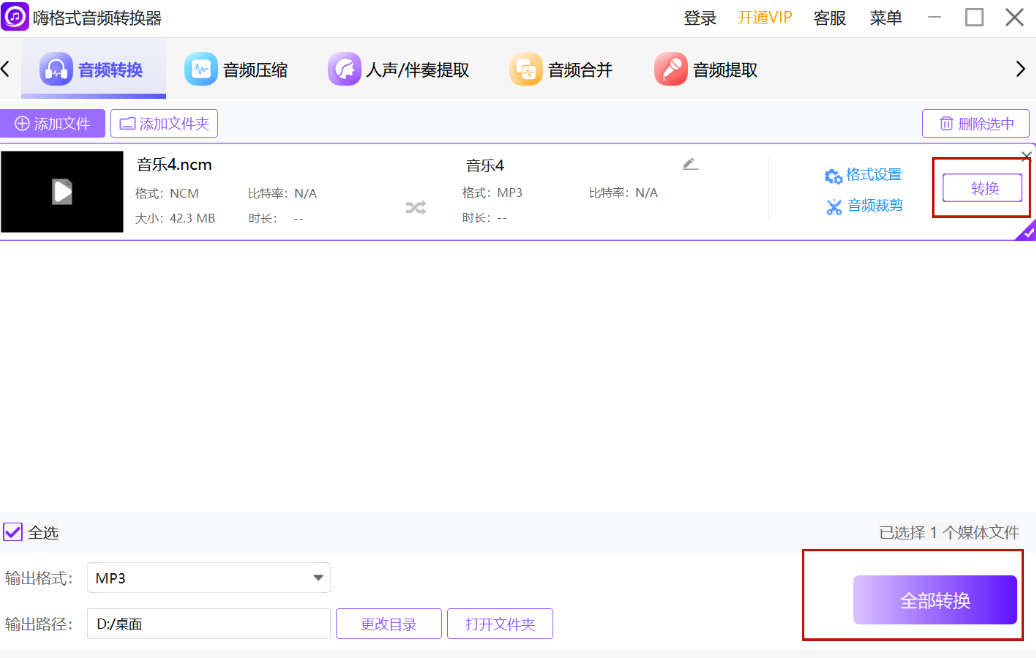Viewport: 1036px width, 658px height.
Task: Open the 人声/伴奏提取 feature icon
Action: pyautogui.click(x=345, y=68)
